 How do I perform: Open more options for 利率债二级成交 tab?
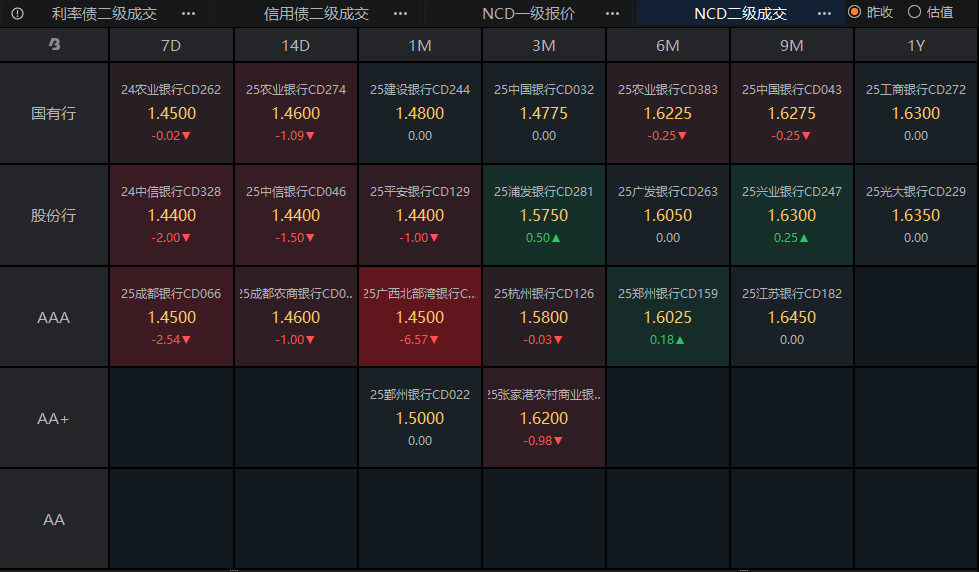pos(188,14)
